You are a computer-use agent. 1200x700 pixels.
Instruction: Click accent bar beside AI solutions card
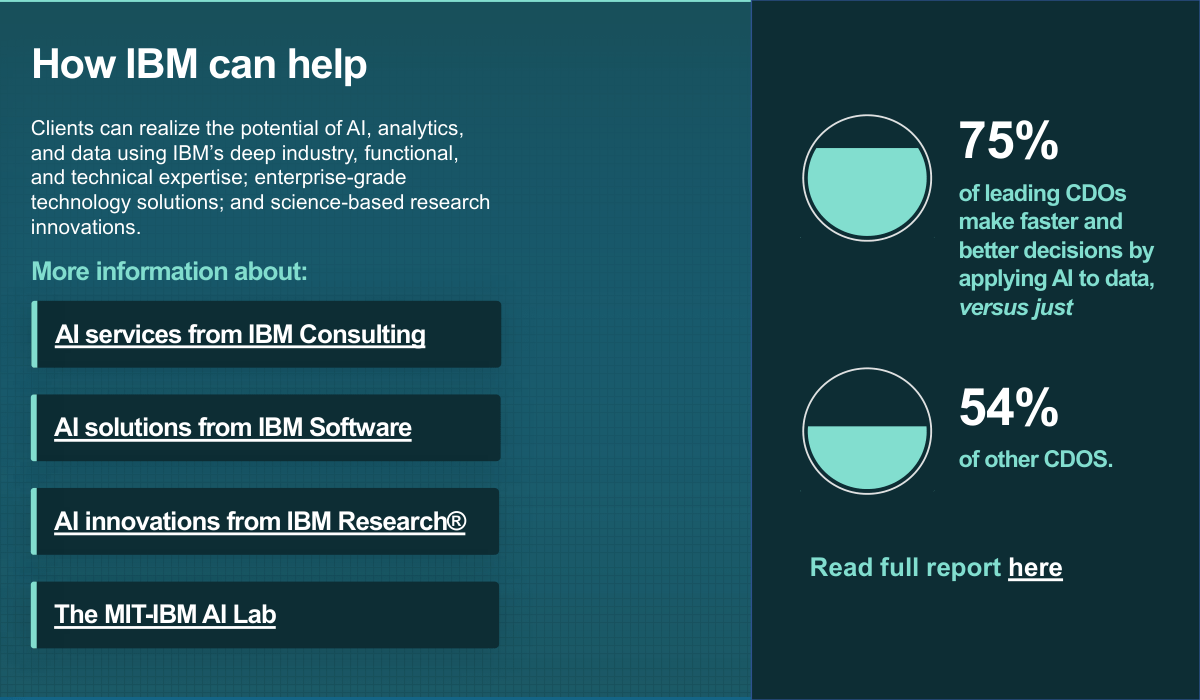tap(34, 428)
